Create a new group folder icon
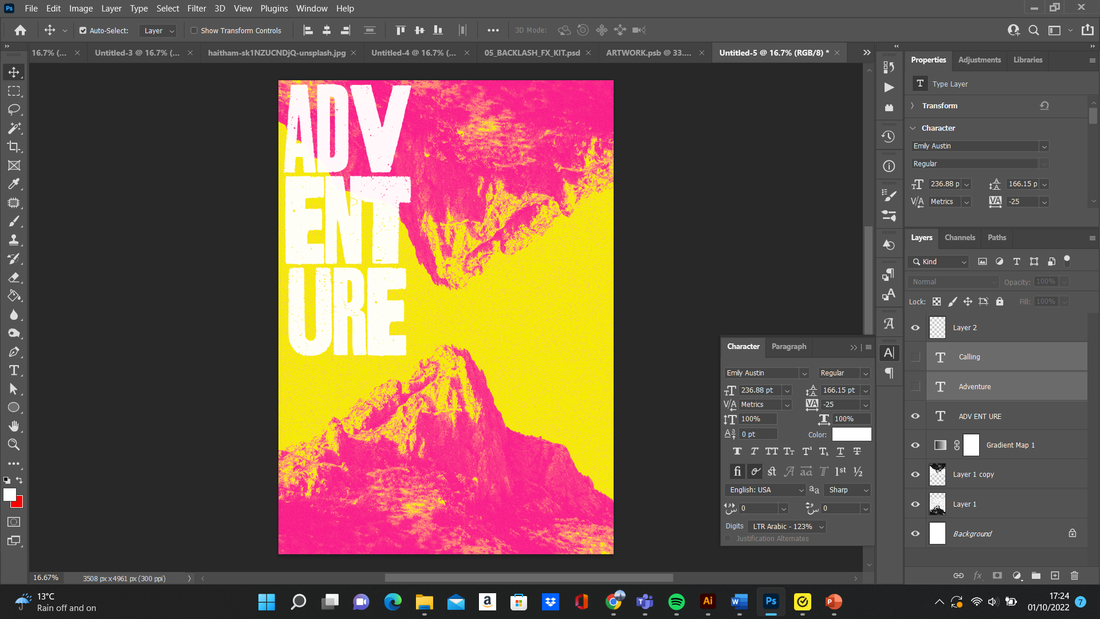Viewport: 1100px width, 619px height. pos(1036,575)
